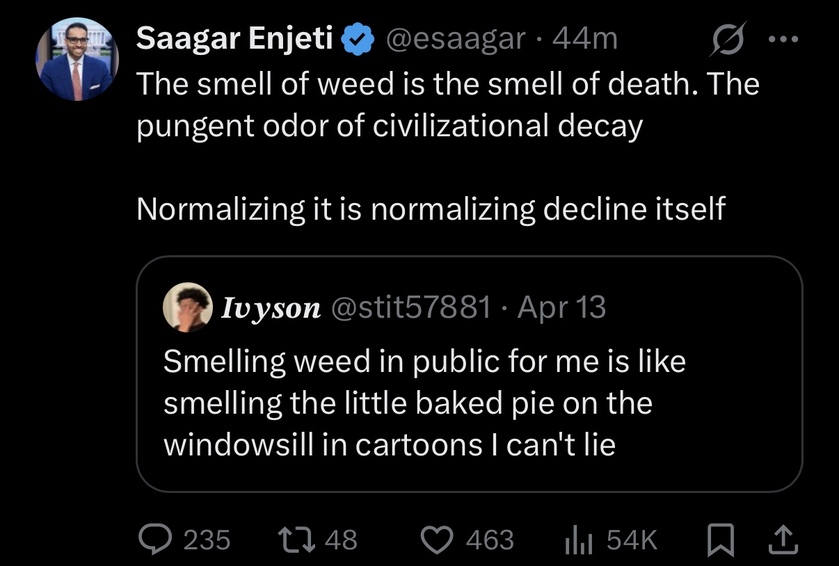839x566 pixels.
Task: Click the Ivyson display name
Action: coord(270,307)
